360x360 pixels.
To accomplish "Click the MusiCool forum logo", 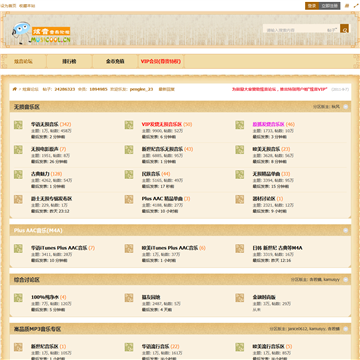I will click(41, 33).
